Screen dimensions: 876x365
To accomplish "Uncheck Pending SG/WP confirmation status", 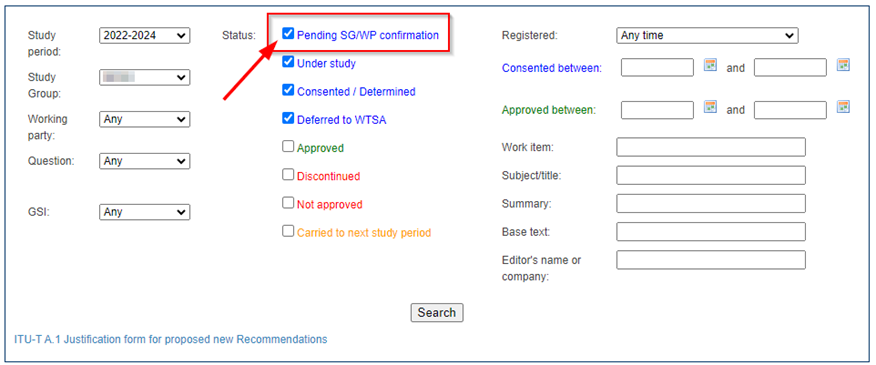I will (288, 34).
